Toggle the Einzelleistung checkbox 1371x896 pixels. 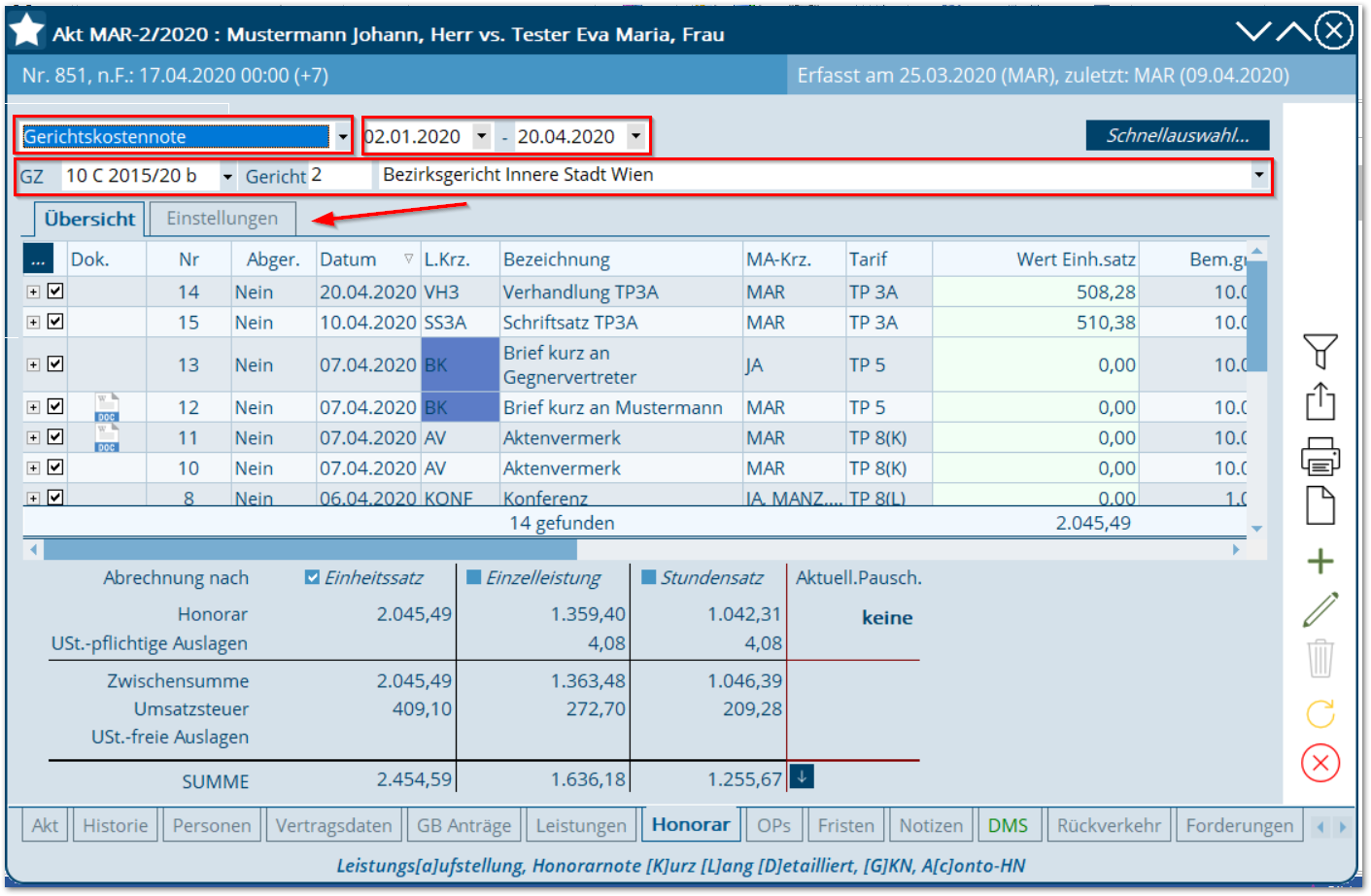click(x=474, y=577)
